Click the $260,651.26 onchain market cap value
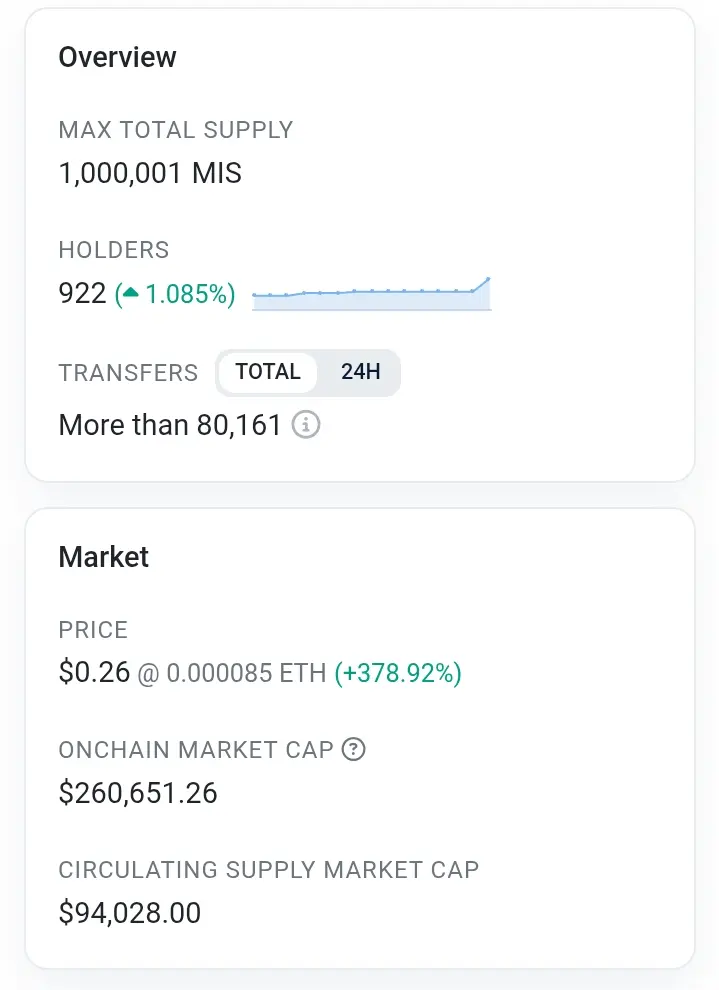The height and width of the screenshot is (990, 719). pos(138,793)
